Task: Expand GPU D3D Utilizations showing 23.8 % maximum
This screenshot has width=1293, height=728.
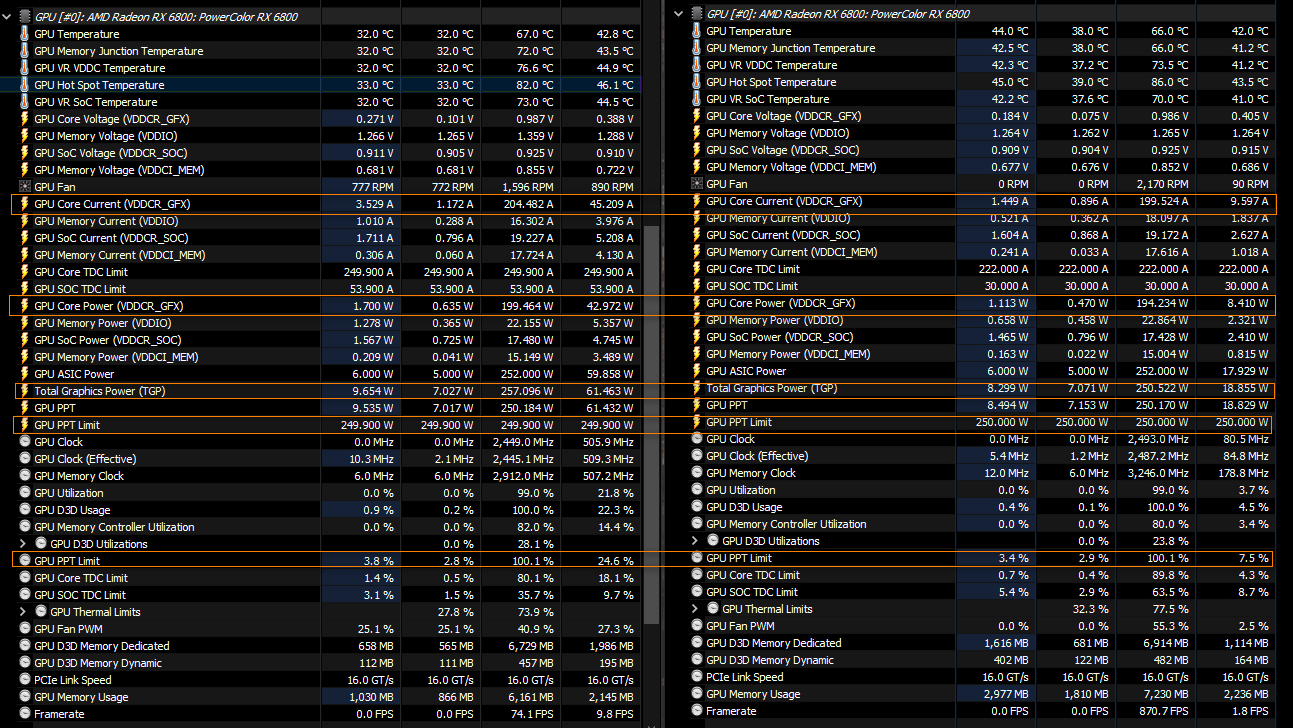Action: [x=696, y=541]
